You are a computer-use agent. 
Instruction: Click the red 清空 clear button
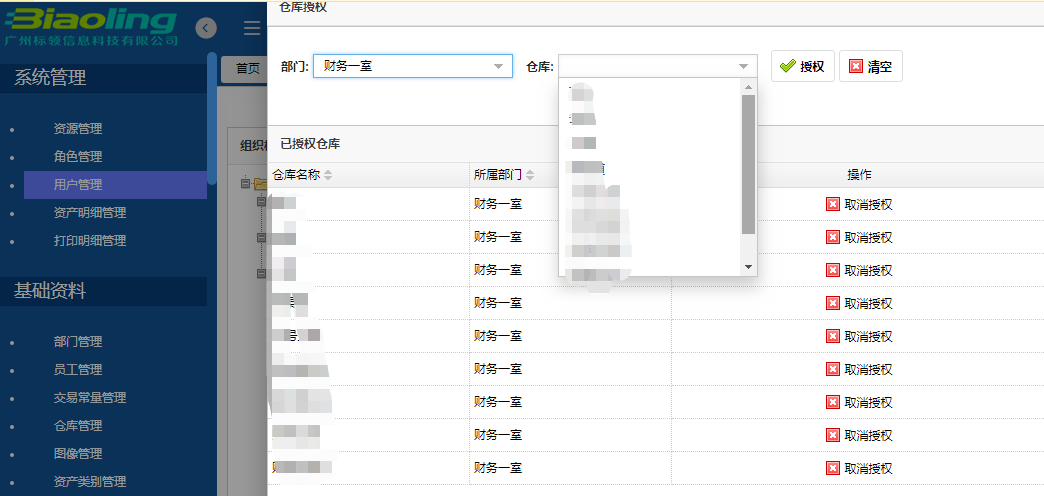(x=870, y=67)
